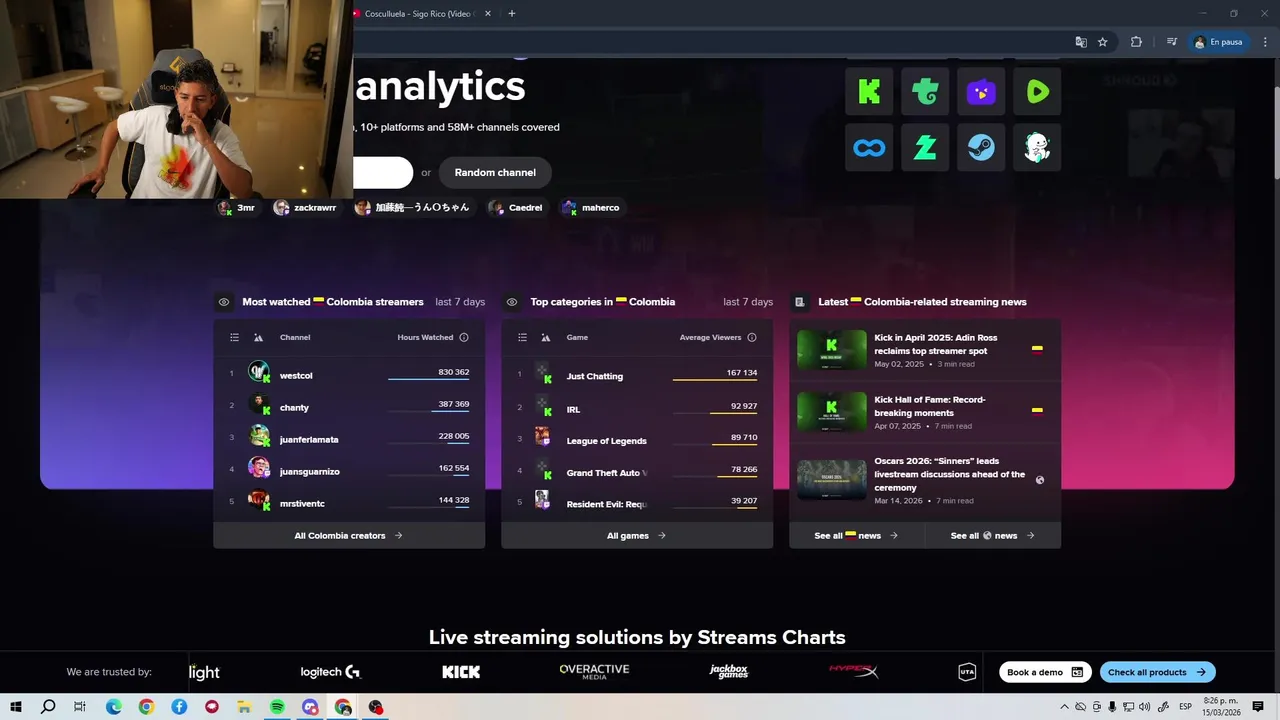Click the ranking chart icon in Game header
The height and width of the screenshot is (720, 1280).
[546, 337]
